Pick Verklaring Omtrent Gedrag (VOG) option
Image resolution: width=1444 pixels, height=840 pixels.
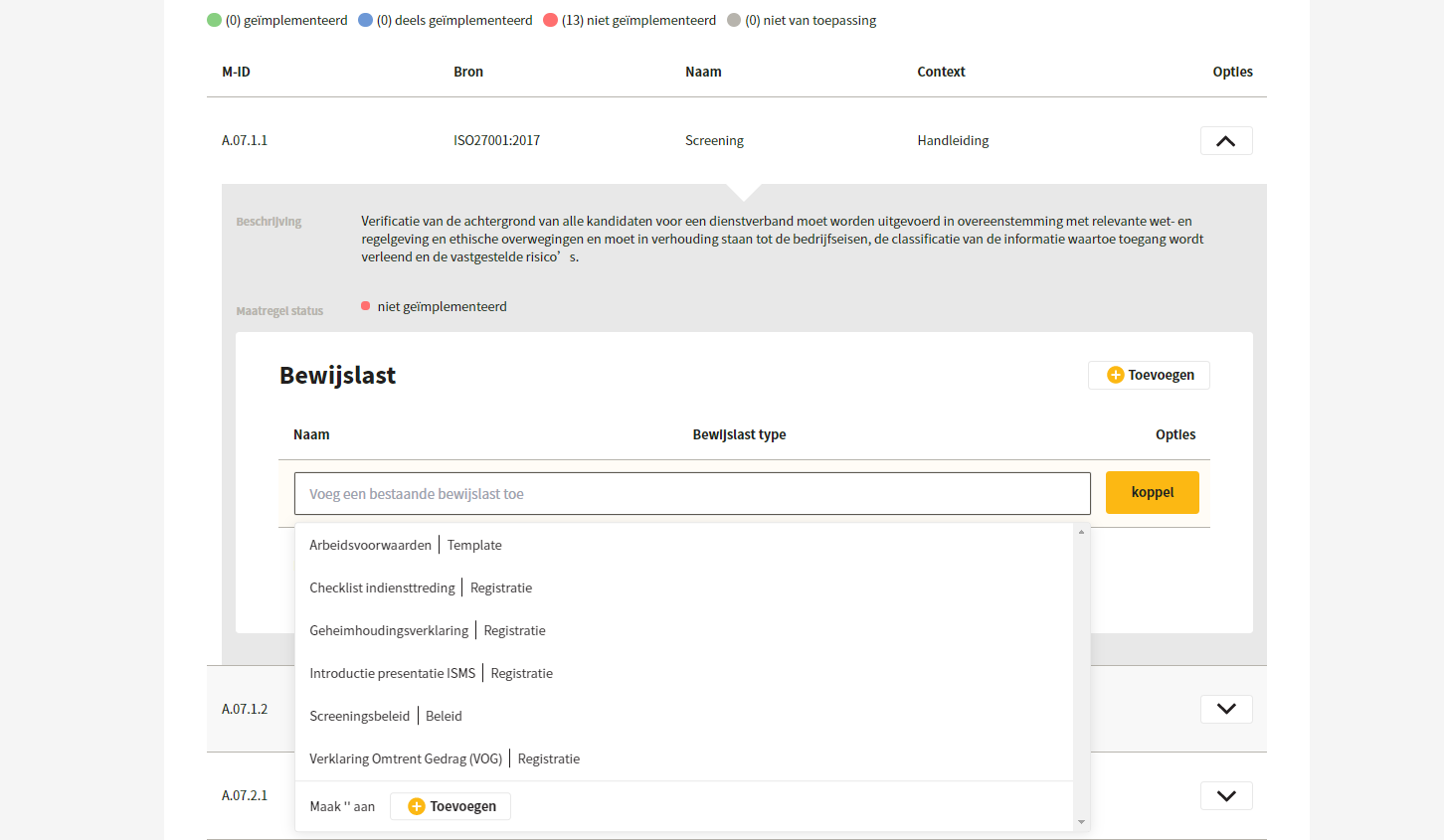click(x=684, y=758)
